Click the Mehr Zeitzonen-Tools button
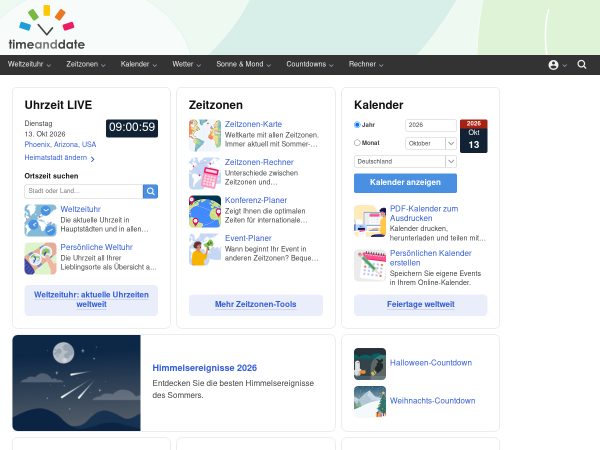600x450 pixels. tap(256, 305)
